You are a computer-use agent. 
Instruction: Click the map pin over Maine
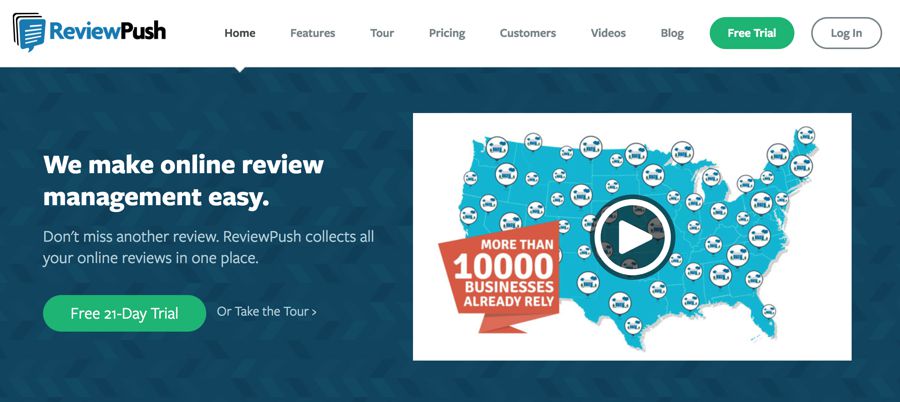(806, 136)
